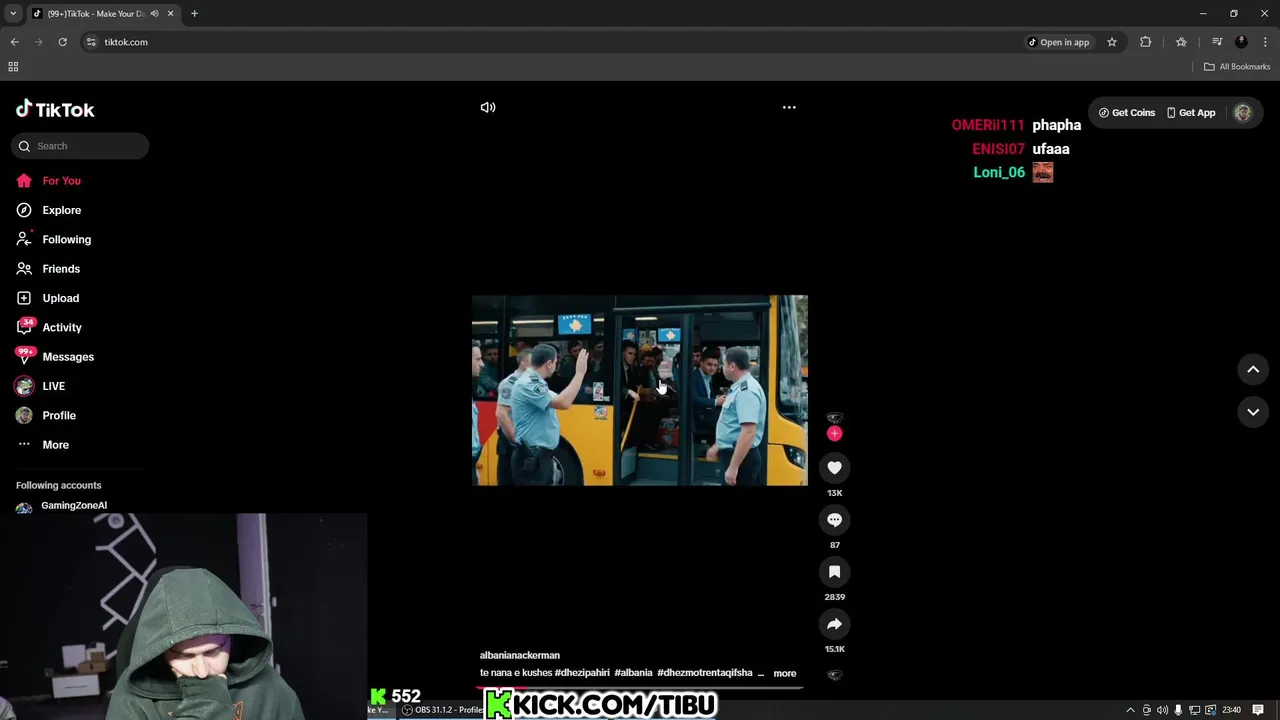Open the OBS 31.1.2 taskbar window
This screenshot has width=1280, height=720.
(441, 710)
